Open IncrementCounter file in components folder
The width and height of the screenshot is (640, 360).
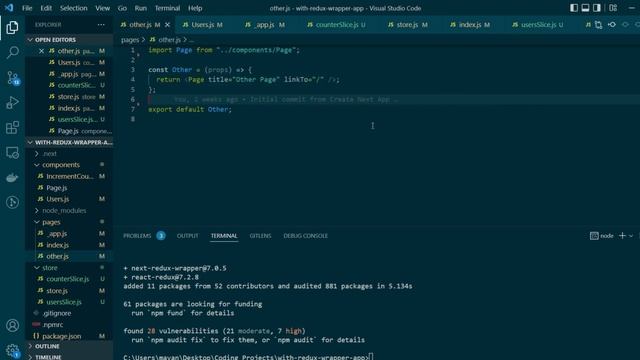point(69,176)
